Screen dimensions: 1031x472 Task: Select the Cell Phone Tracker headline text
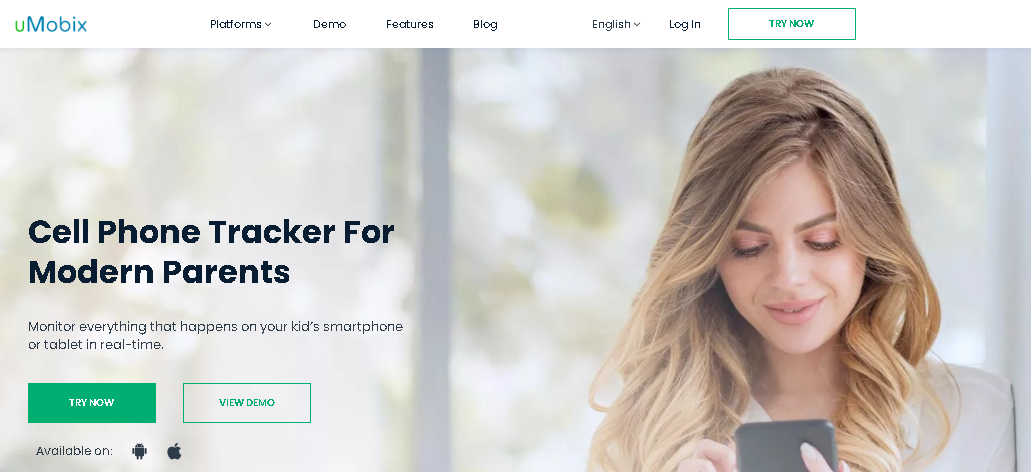pos(211,252)
